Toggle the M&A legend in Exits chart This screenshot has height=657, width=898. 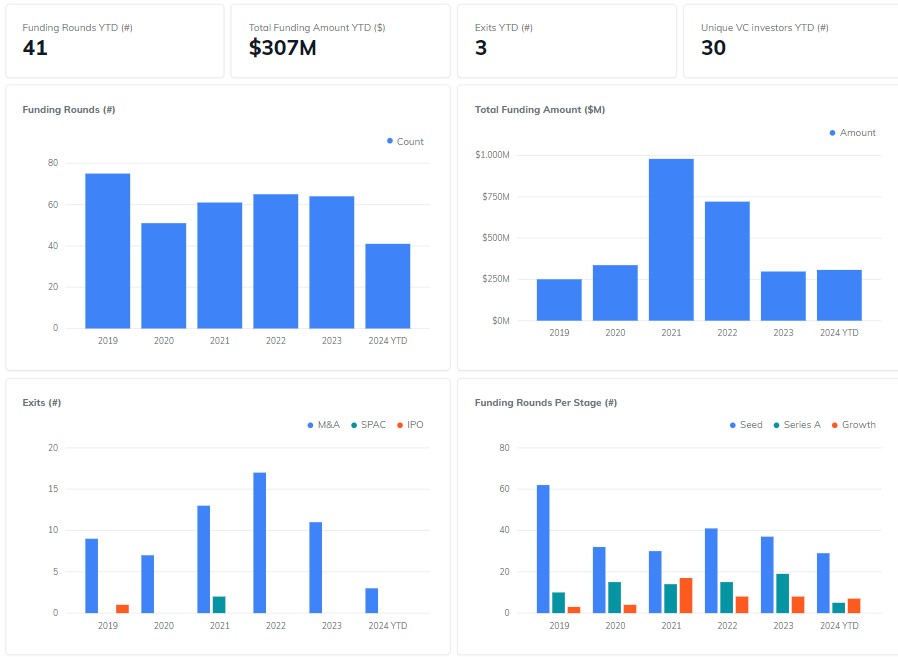(324, 424)
